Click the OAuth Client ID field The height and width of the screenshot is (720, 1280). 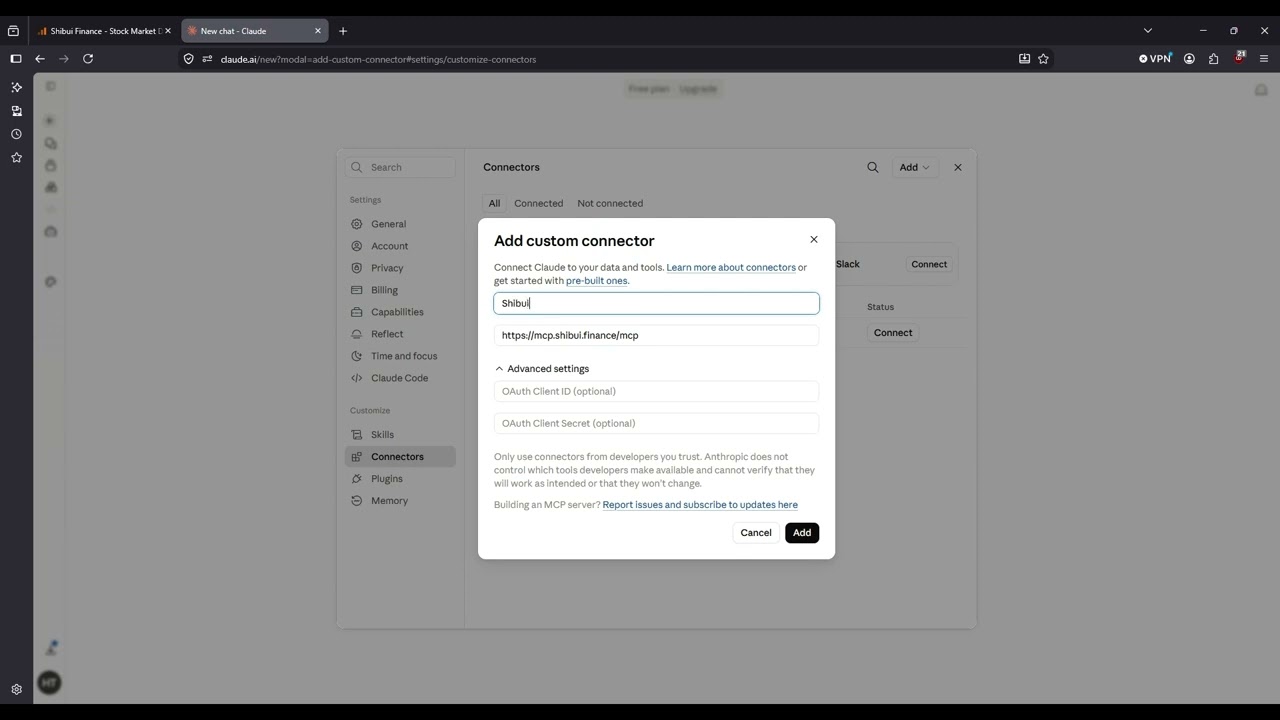656,391
